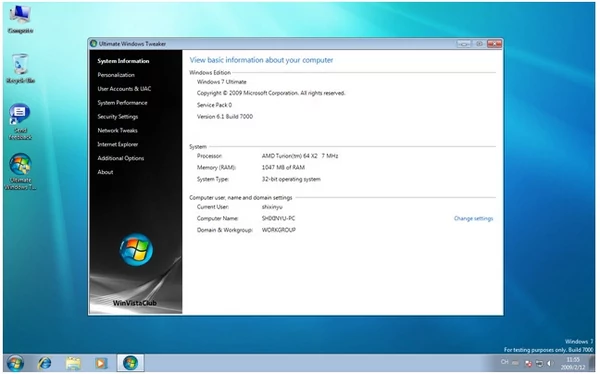600x374 pixels.
Task: Click the Microsoft copyright notice text
Action: (x=271, y=93)
